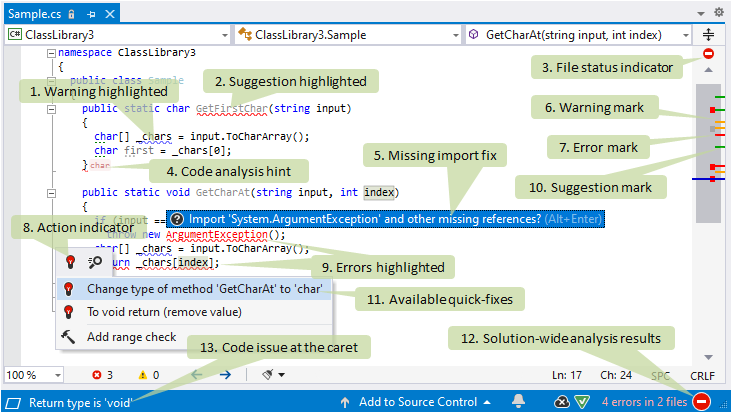
Task: Select "To void return (remove value)" fix
Action: [x=164, y=312]
